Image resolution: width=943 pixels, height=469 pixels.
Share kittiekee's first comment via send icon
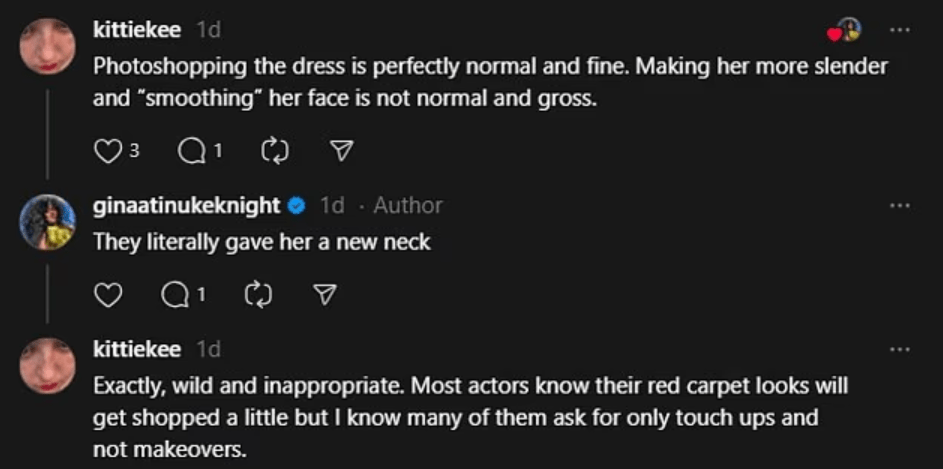[340, 151]
